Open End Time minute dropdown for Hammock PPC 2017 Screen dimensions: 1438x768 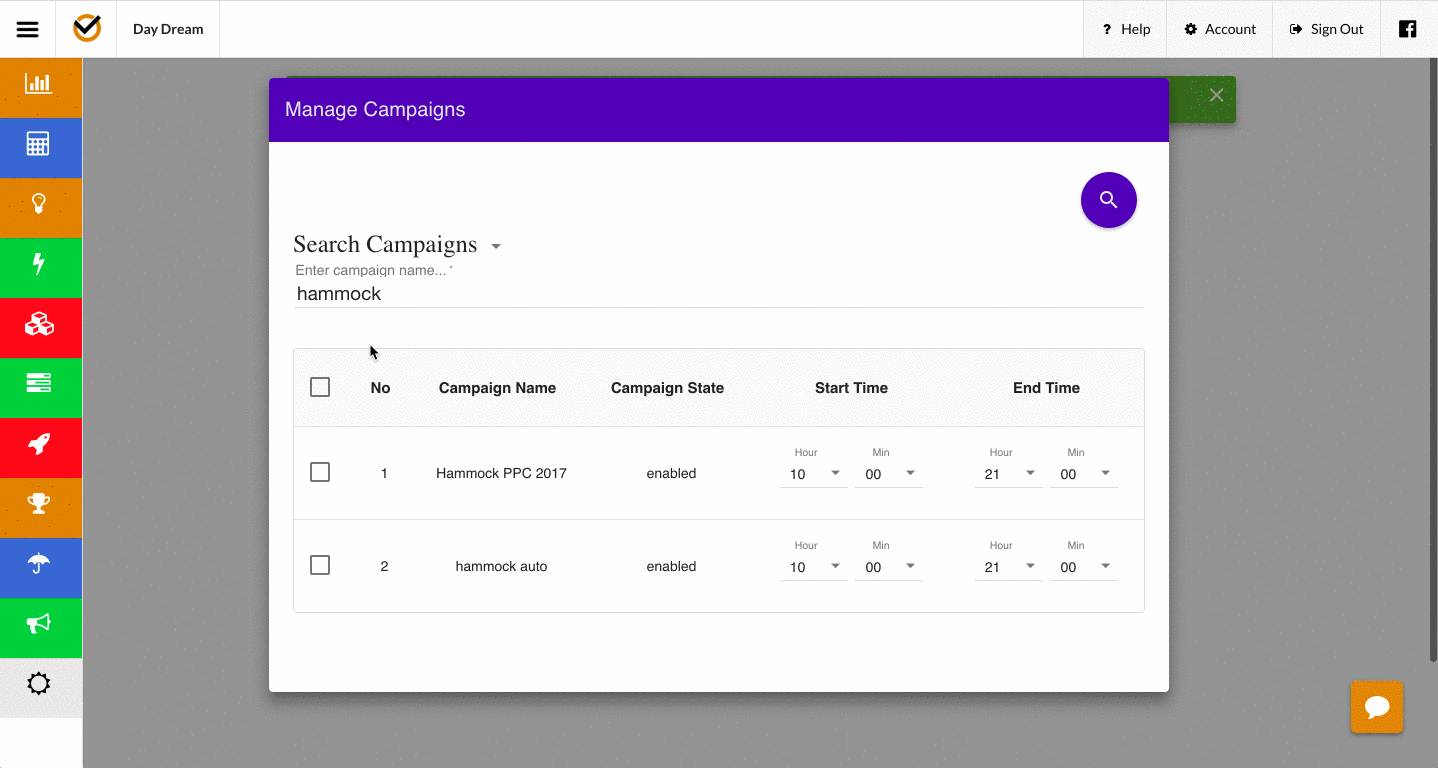point(1084,474)
